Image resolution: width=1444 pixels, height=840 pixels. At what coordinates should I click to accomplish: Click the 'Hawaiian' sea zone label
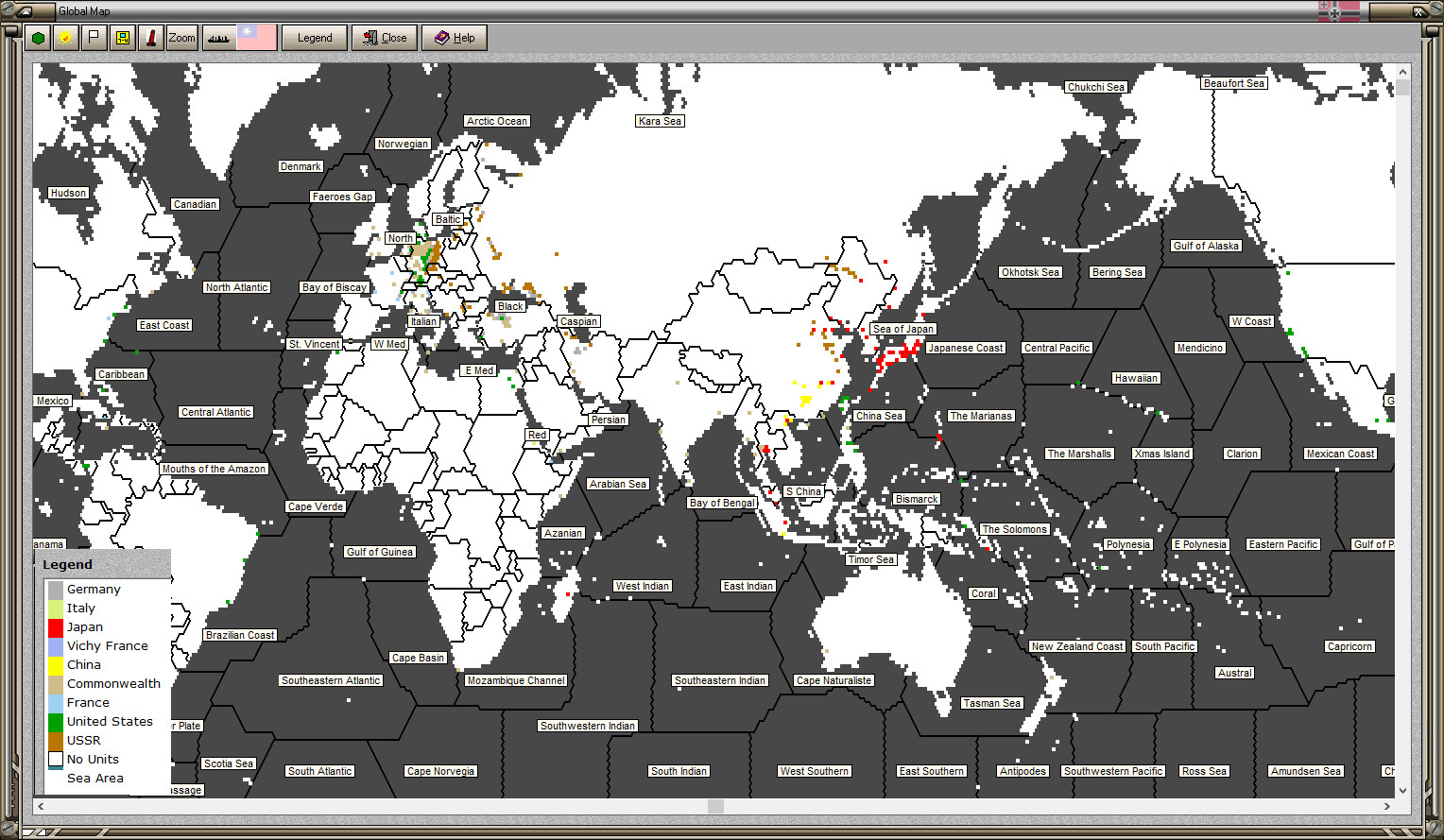(x=1136, y=378)
